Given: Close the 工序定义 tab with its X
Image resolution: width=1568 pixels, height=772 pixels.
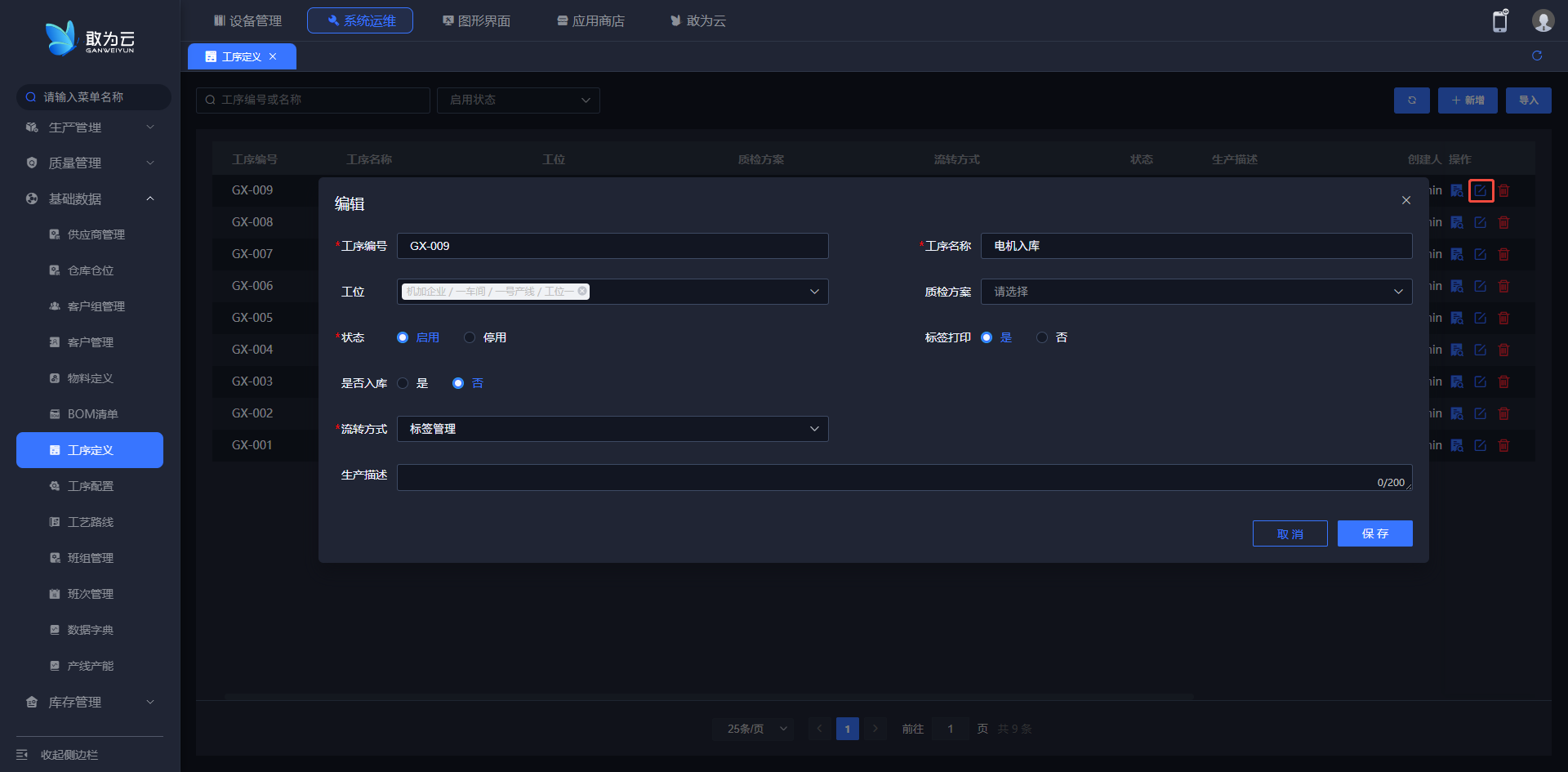Looking at the screenshot, I should point(273,56).
